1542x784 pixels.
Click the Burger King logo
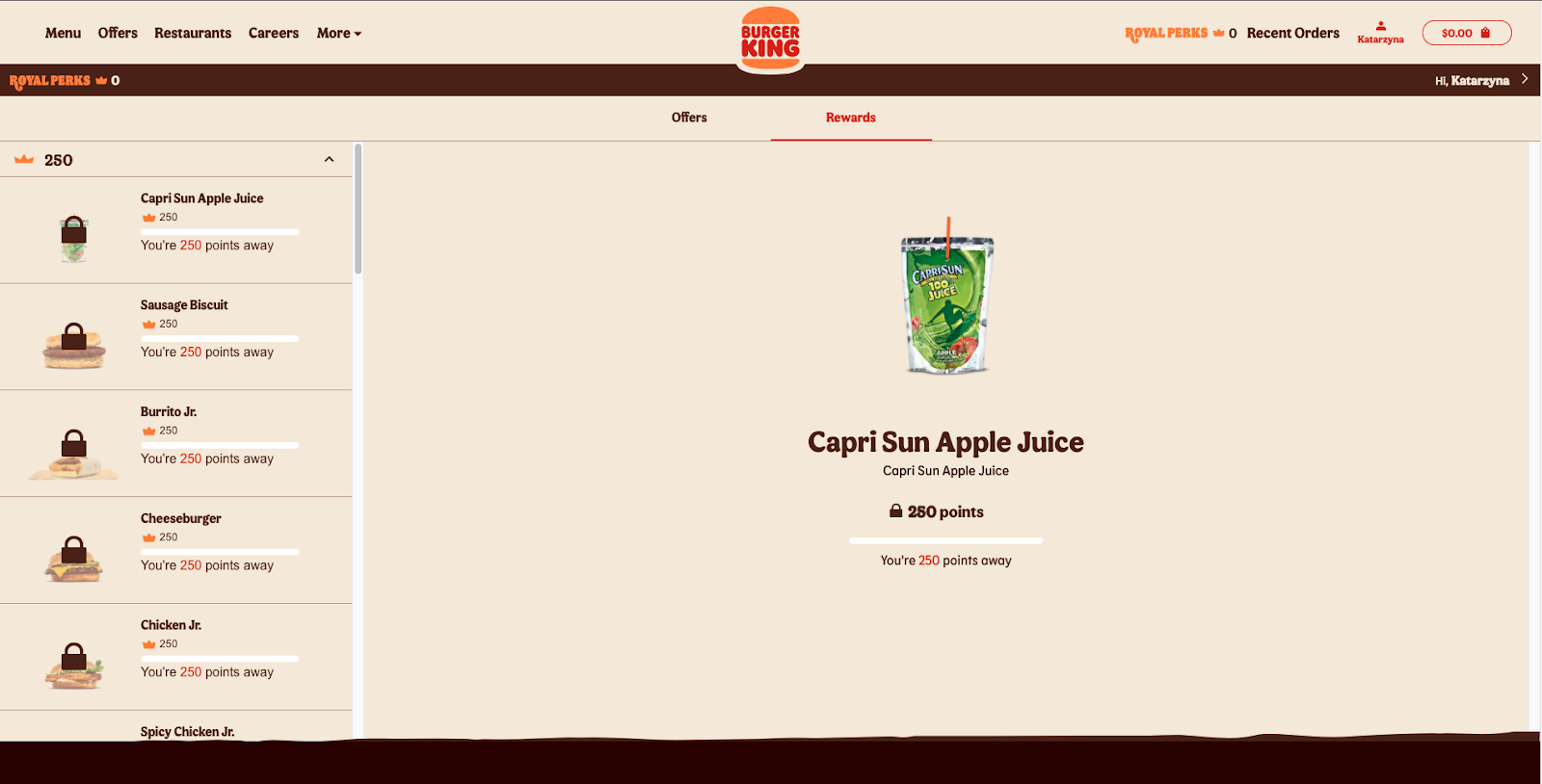click(x=770, y=39)
